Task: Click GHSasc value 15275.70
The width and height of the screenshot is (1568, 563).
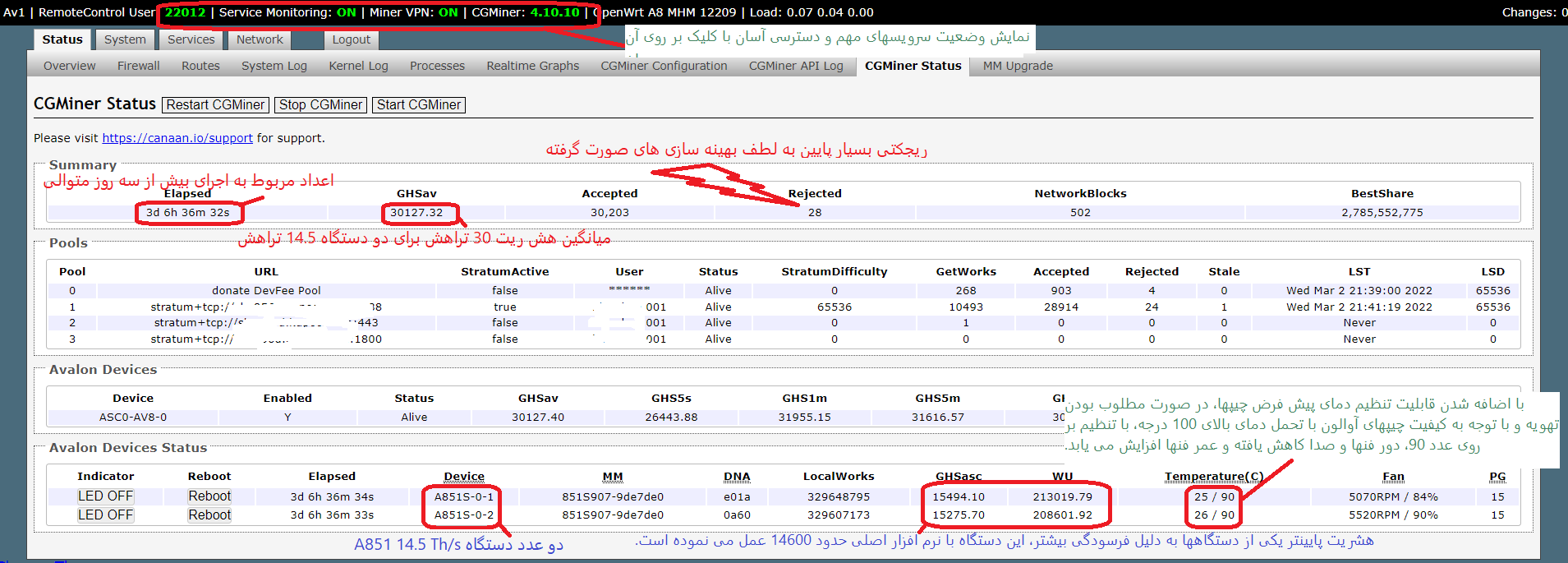Action: 959,515
